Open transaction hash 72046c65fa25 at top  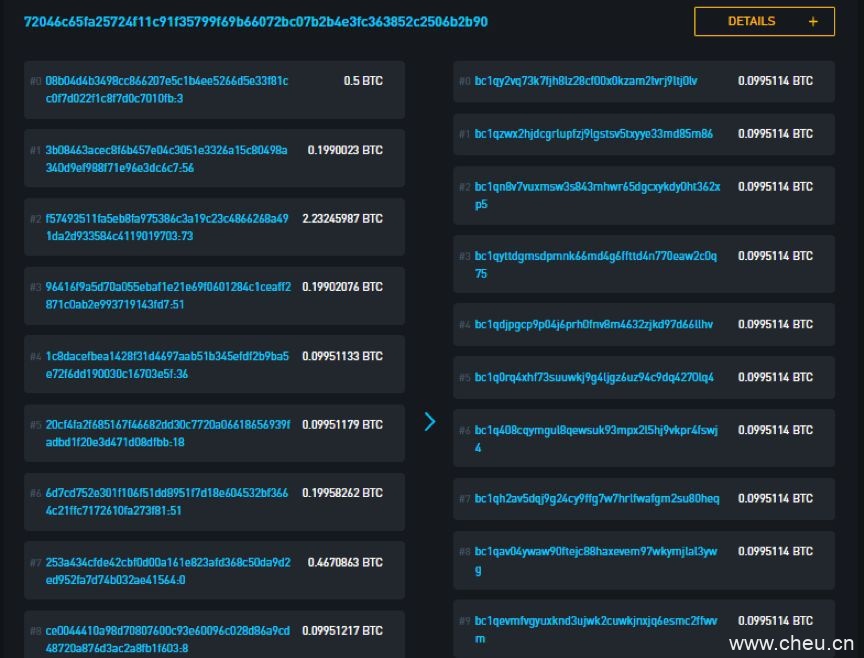[x=256, y=21]
